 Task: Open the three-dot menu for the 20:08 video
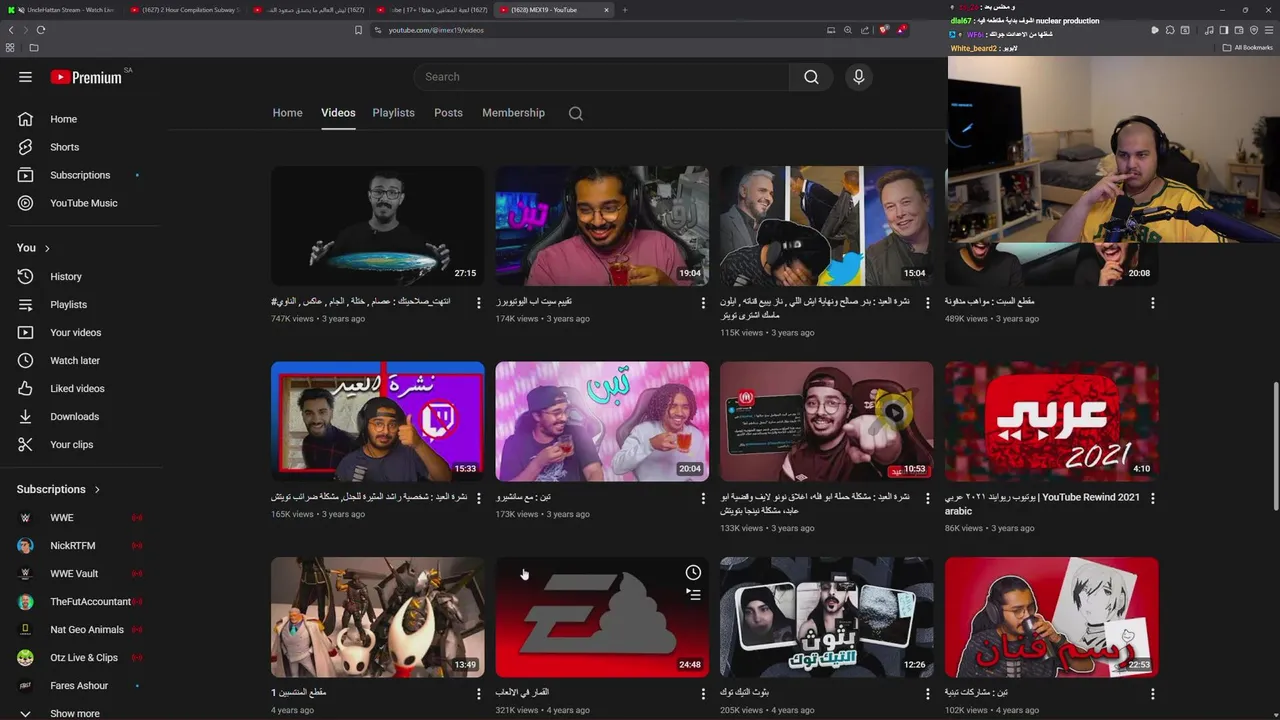point(1152,302)
